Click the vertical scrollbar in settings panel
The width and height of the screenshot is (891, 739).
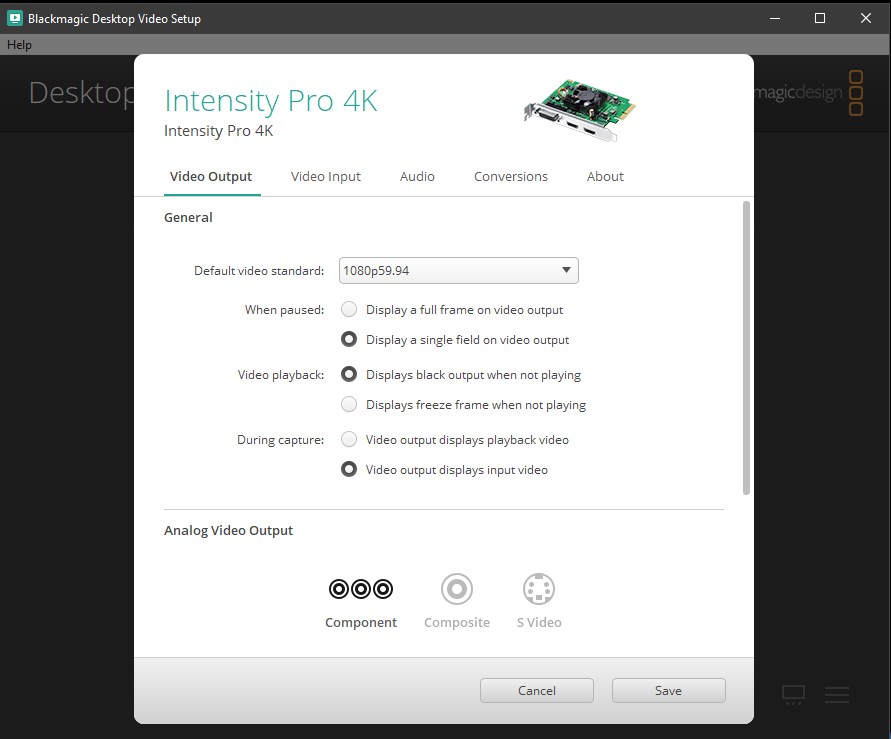click(746, 348)
